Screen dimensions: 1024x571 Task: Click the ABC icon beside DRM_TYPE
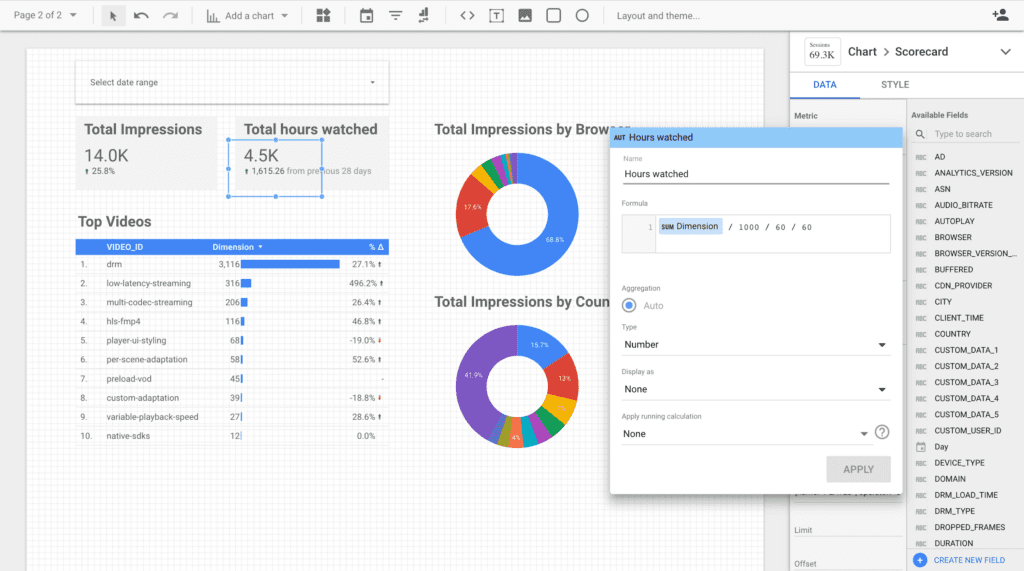click(x=921, y=512)
